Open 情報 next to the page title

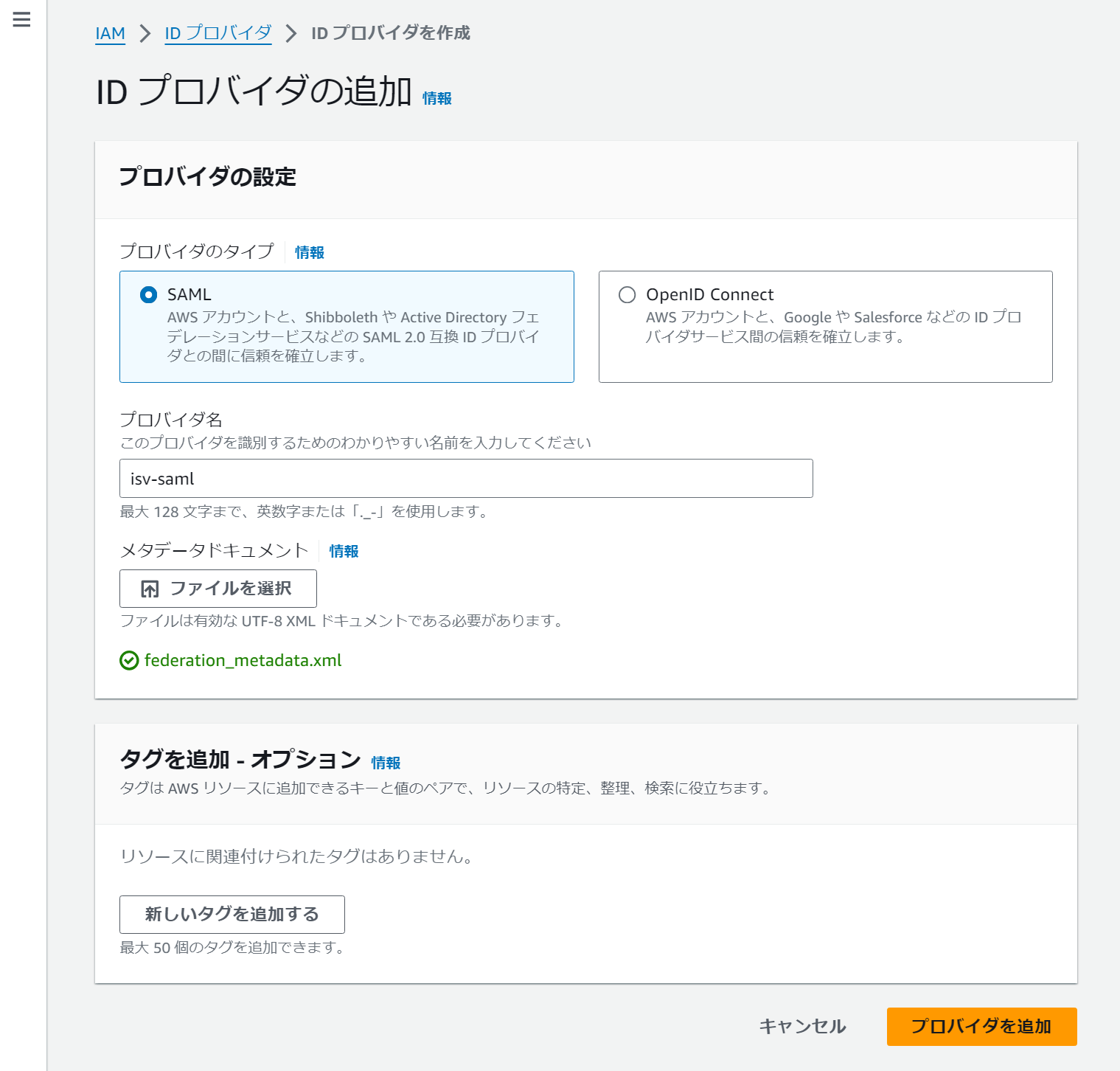point(436,97)
